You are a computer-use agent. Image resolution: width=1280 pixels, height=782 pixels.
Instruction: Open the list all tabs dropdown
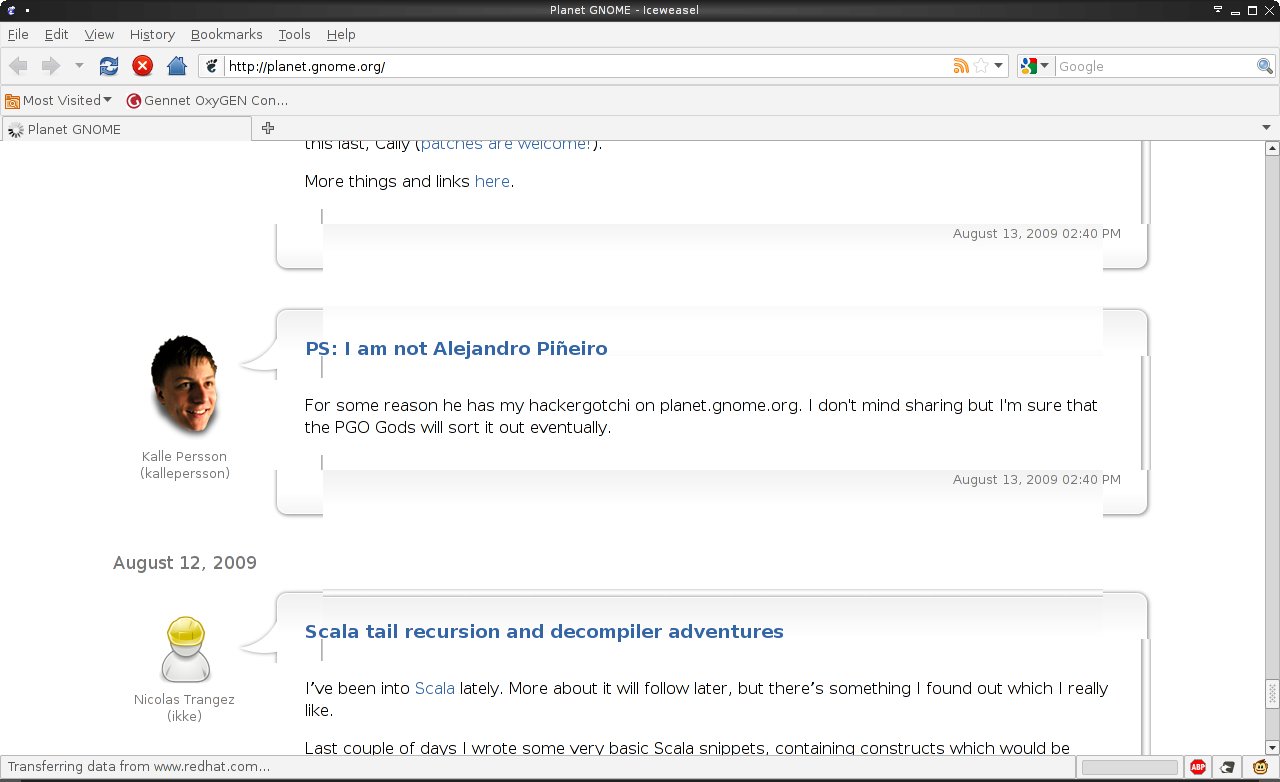(1267, 128)
